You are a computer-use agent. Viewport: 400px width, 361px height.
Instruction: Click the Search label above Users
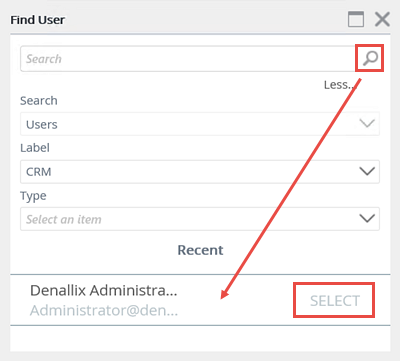click(x=39, y=101)
